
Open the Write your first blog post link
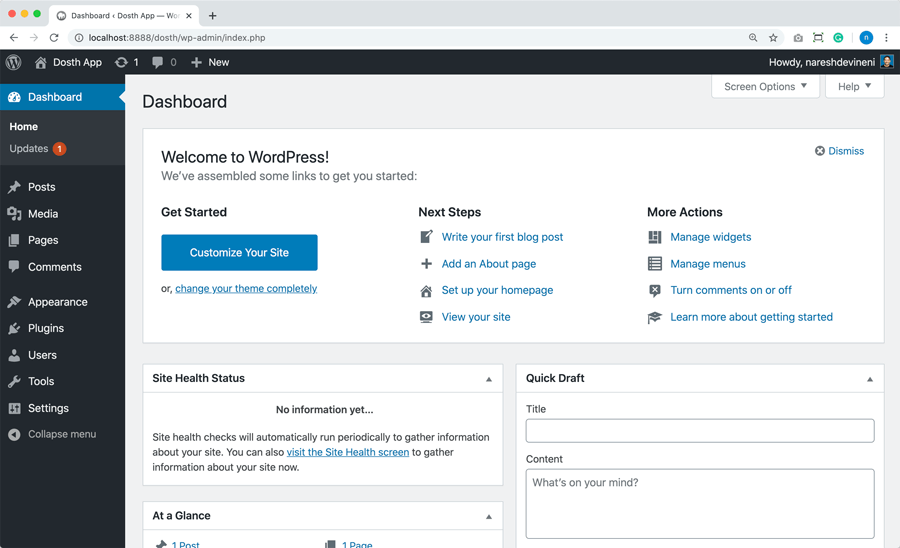[502, 237]
